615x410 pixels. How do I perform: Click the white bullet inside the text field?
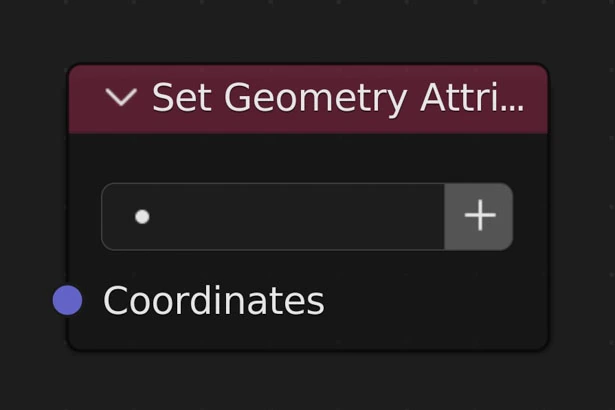click(142, 216)
